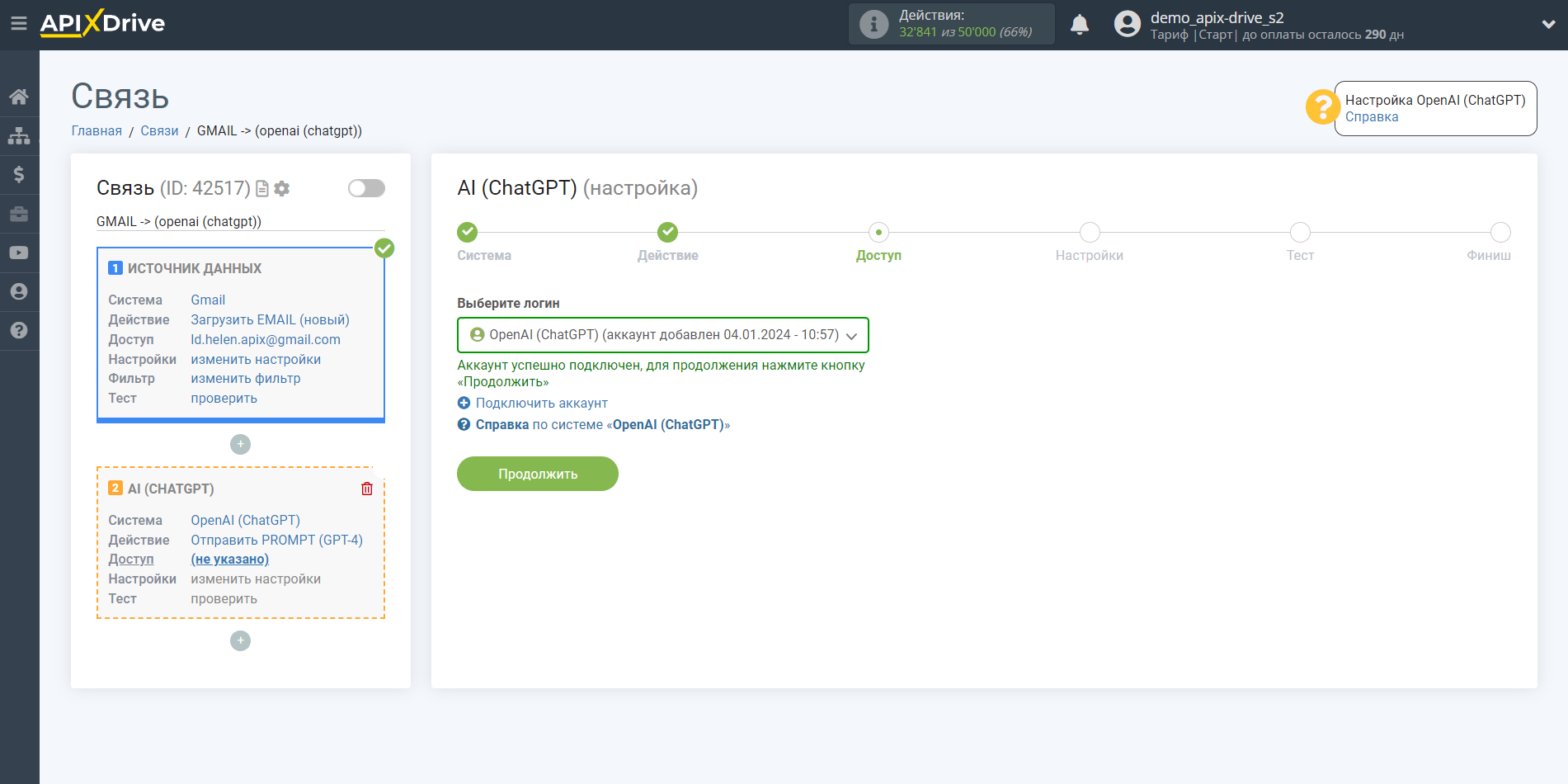Delete the AI (ChatGPT) block

pyautogui.click(x=367, y=489)
